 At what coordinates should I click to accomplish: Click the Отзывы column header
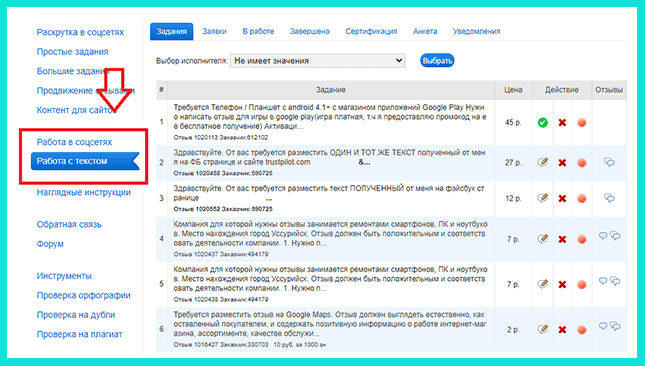pos(609,90)
